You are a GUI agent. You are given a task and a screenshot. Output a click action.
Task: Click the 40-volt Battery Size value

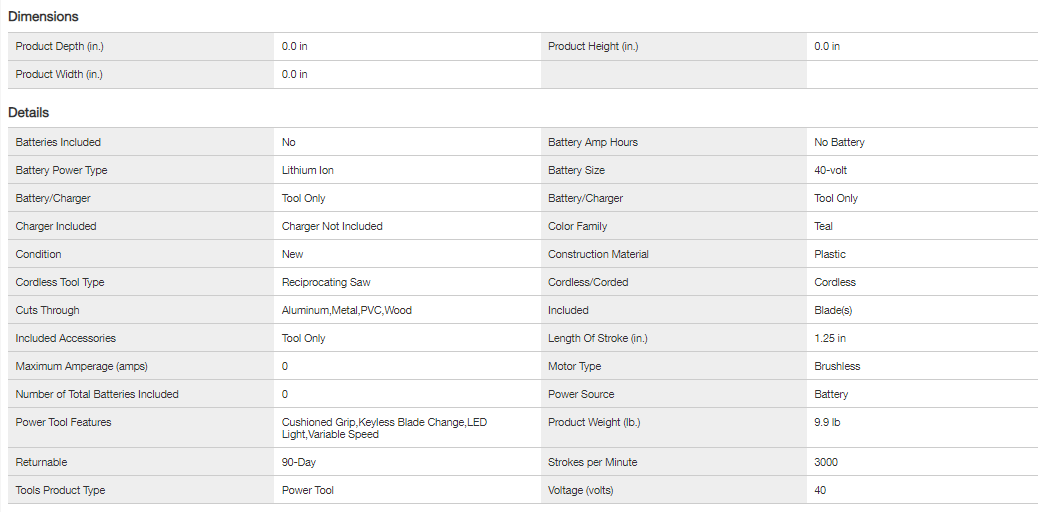click(x=831, y=171)
